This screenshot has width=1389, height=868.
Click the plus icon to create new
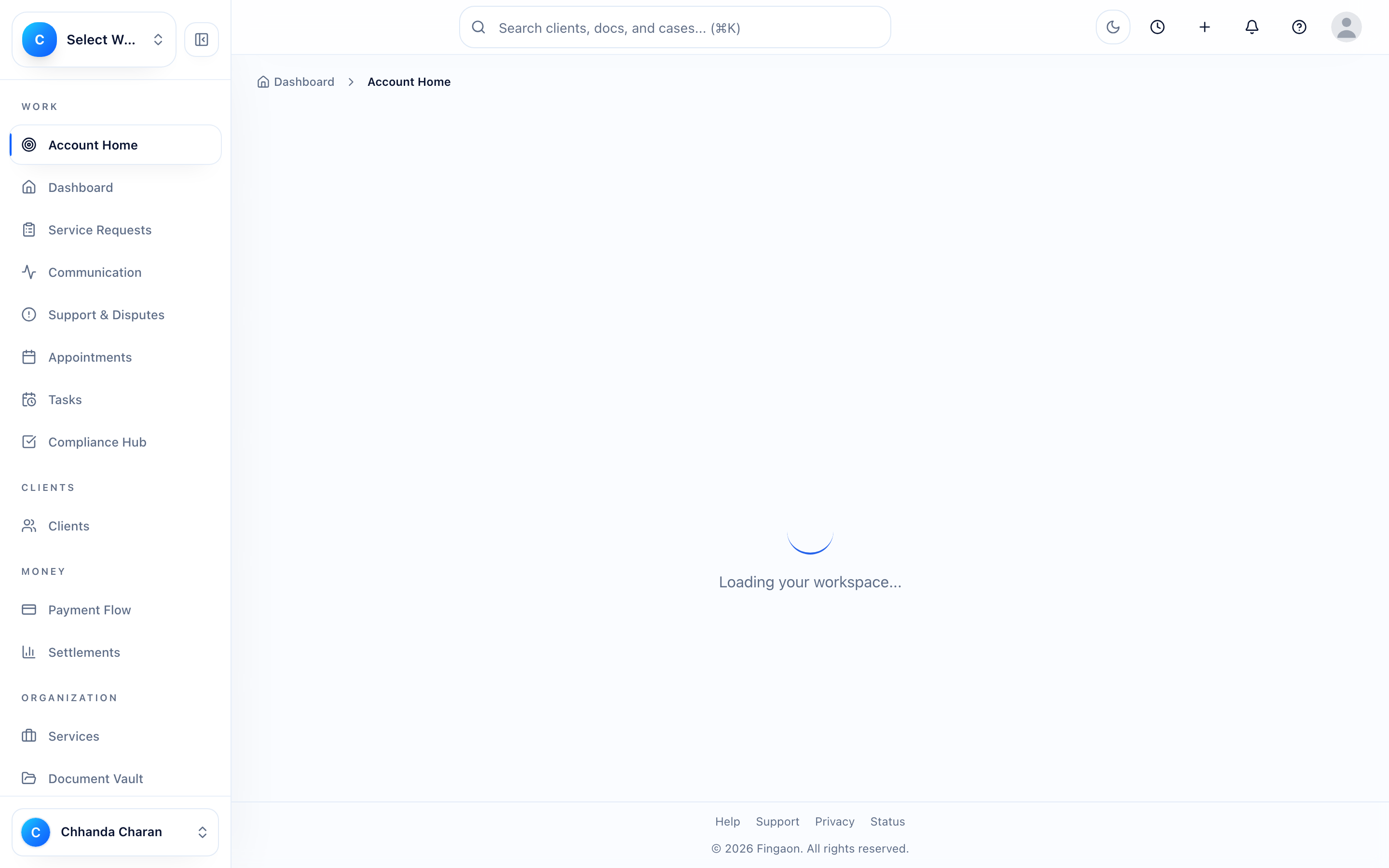click(1204, 27)
